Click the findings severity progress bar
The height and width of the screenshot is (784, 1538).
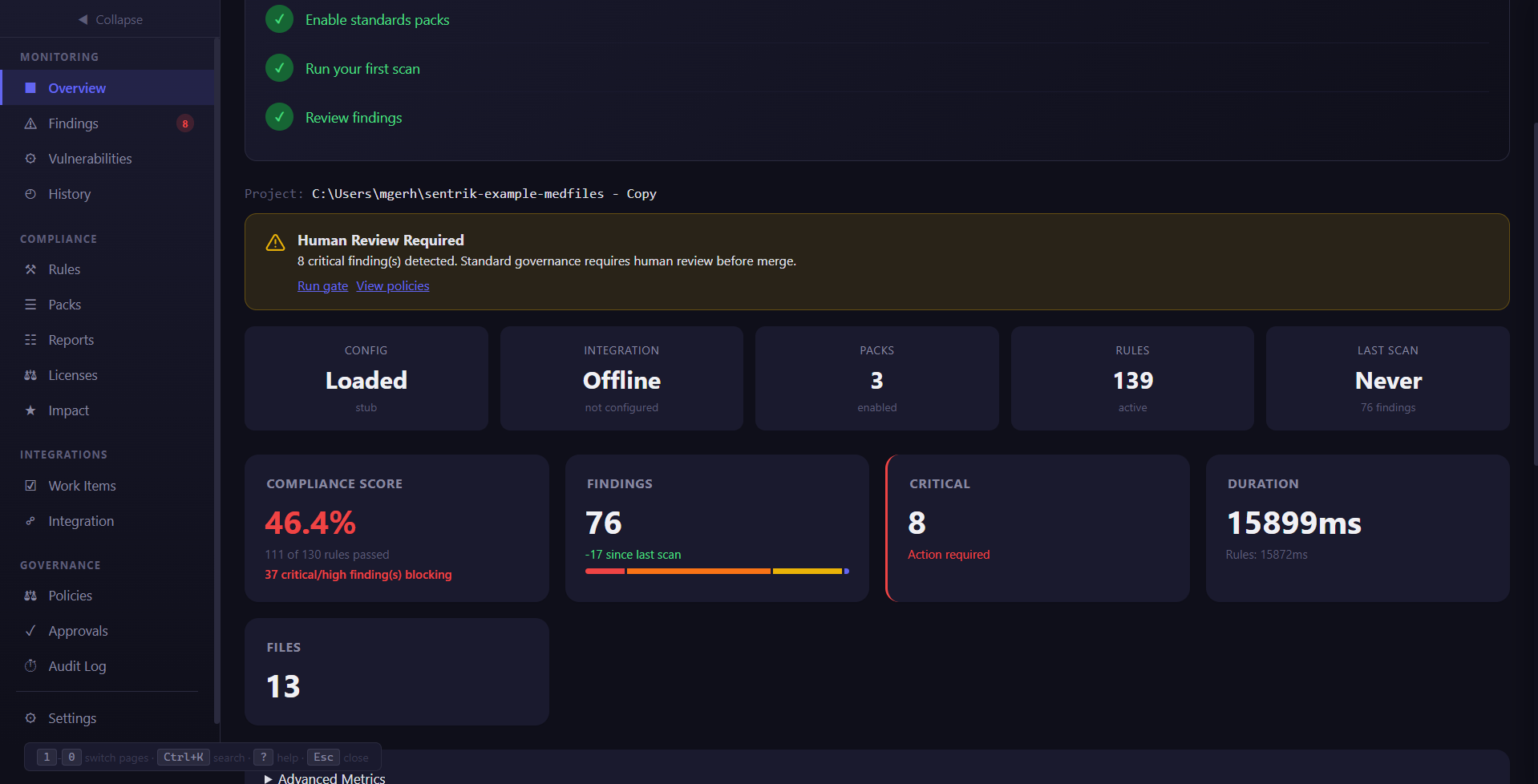pos(716,571)
